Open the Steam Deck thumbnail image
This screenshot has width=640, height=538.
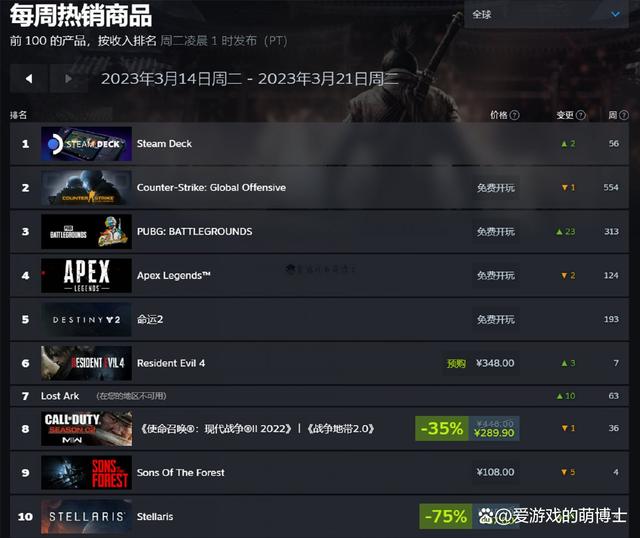coord(86,144)
